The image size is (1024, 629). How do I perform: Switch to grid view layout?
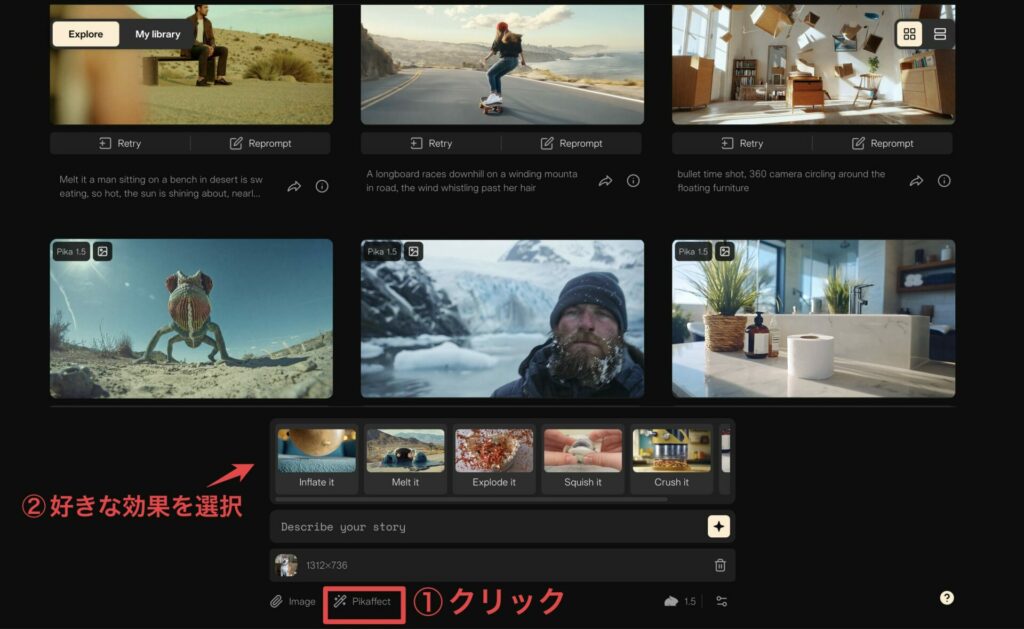[x=909, y=33]
